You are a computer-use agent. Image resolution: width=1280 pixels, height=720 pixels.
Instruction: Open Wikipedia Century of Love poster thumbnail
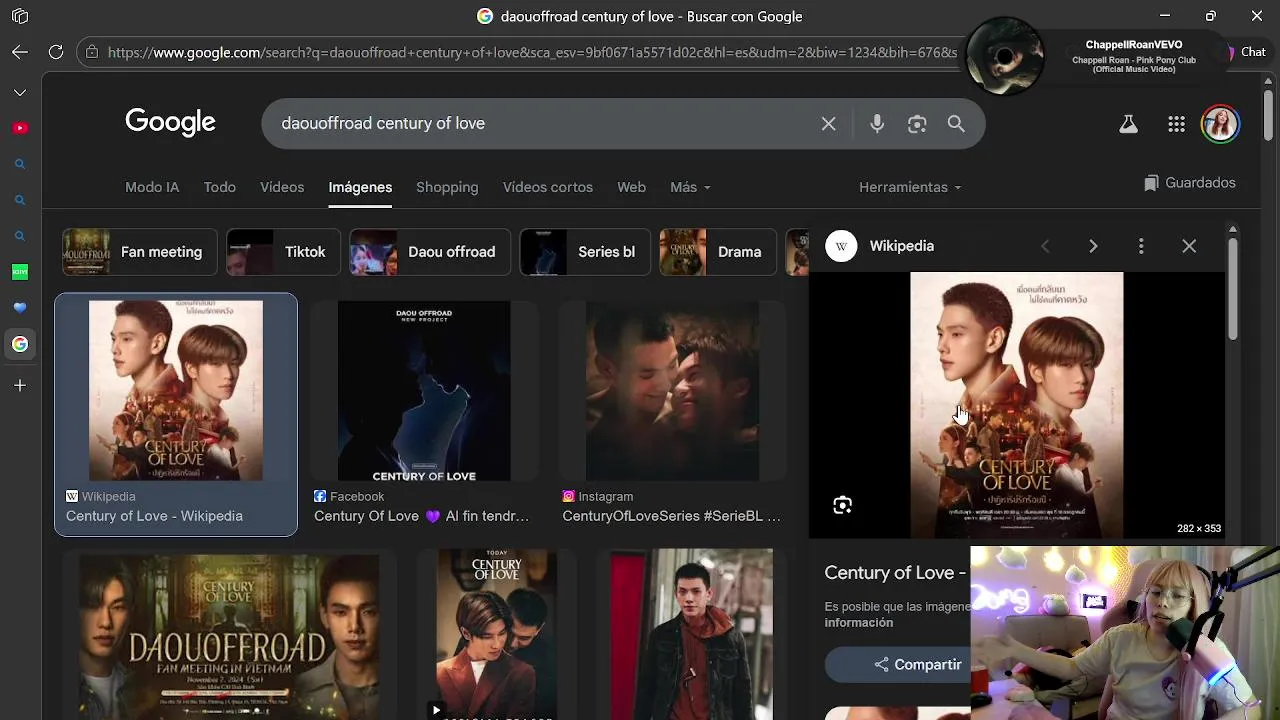pos(176,391)
